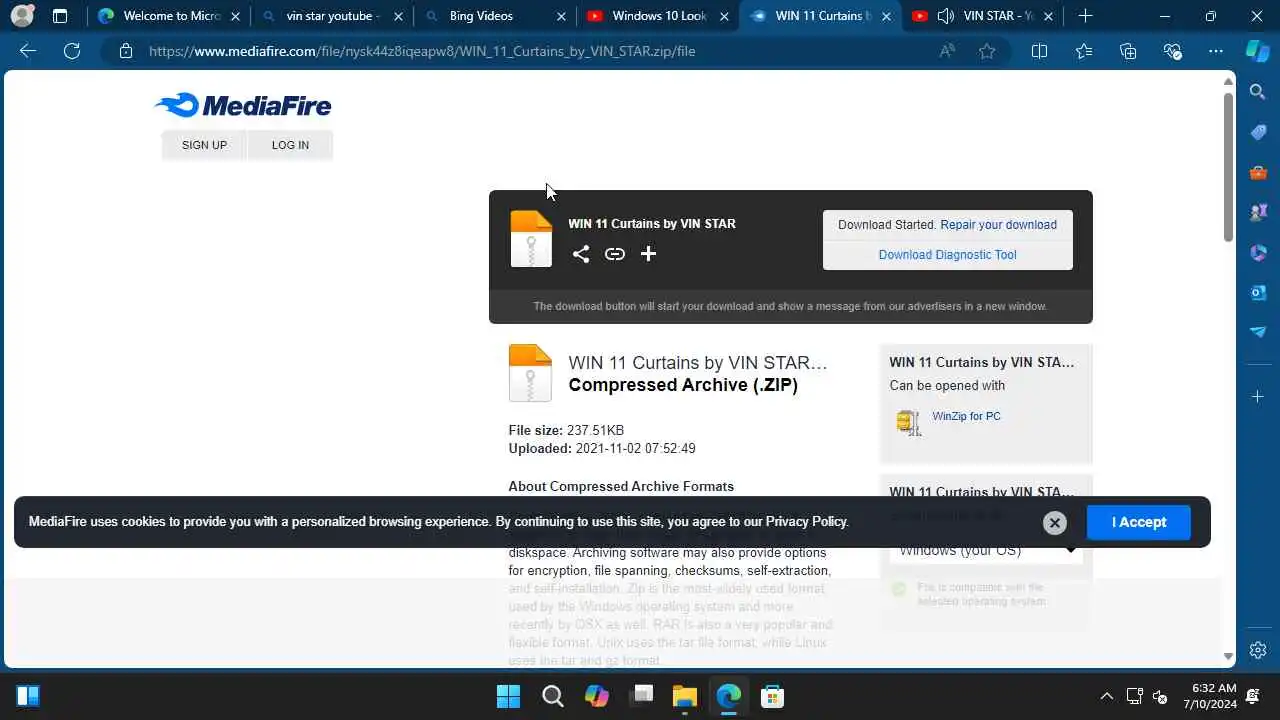This screenshot has height=720, width=1280.
Task: Accept cookies with I Accept
Action: pyautogui.click(x=1139, y=522)
